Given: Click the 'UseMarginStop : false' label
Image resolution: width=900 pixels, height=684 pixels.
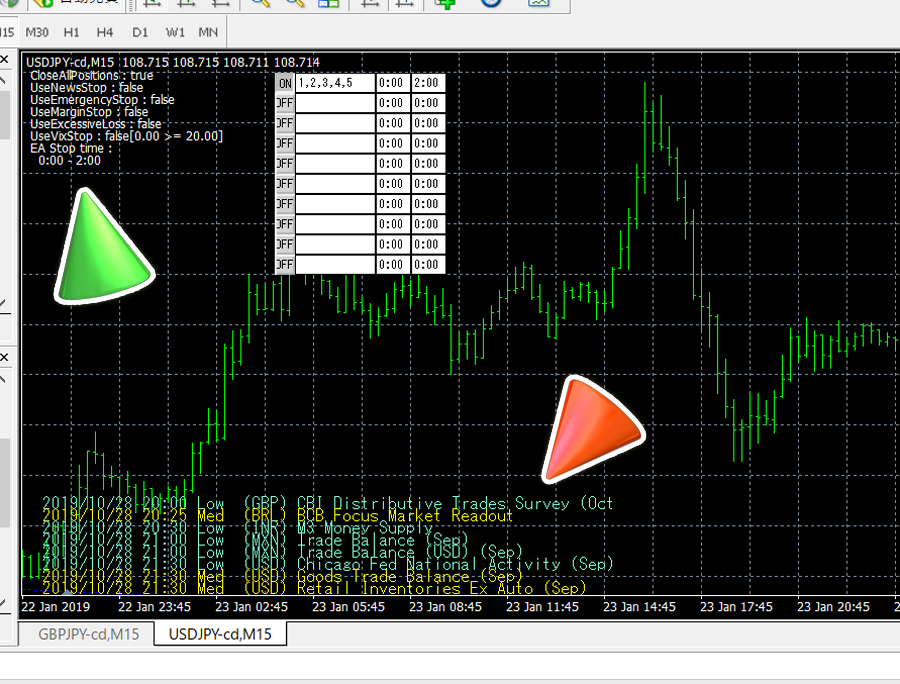Looking at the screenshot, I should pos(89,112).
